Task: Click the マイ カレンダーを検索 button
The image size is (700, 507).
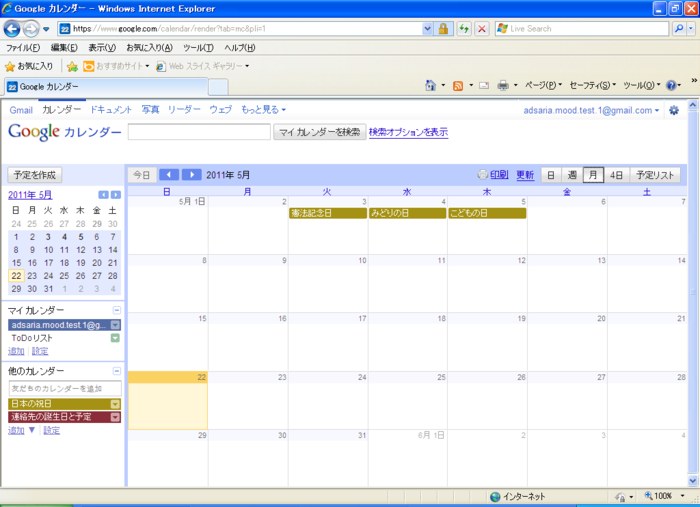Action: (320, 132)
